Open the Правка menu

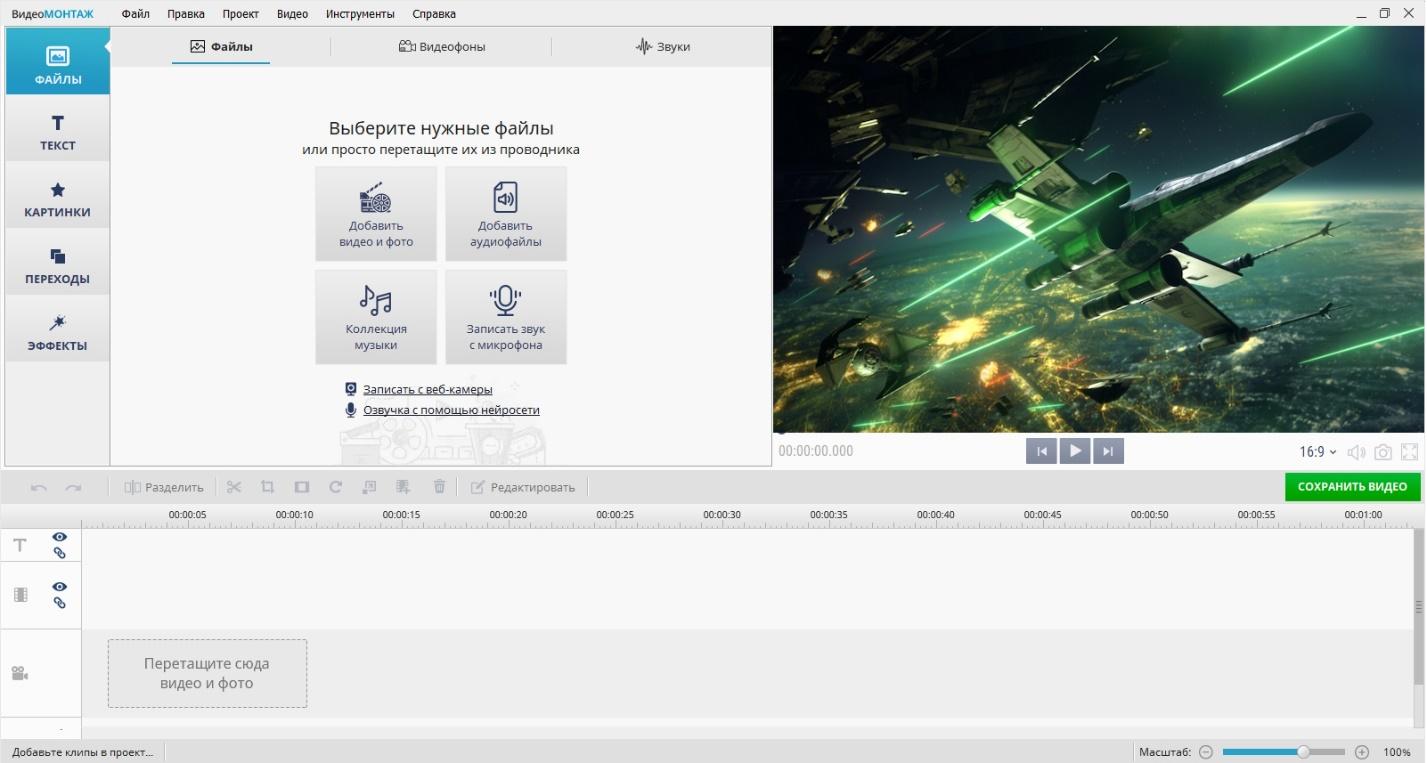[x=186, y=14]
